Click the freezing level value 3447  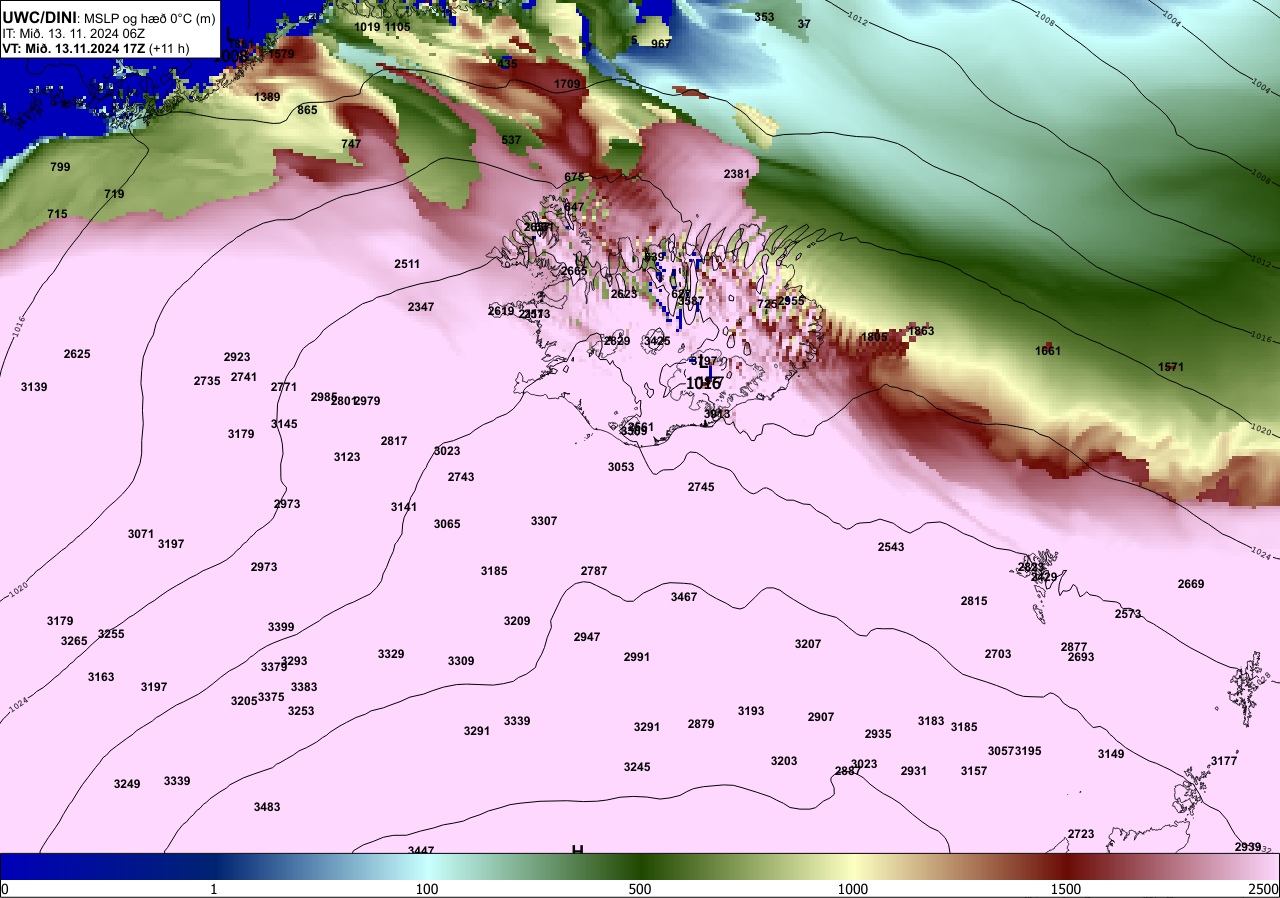point(421,851)
